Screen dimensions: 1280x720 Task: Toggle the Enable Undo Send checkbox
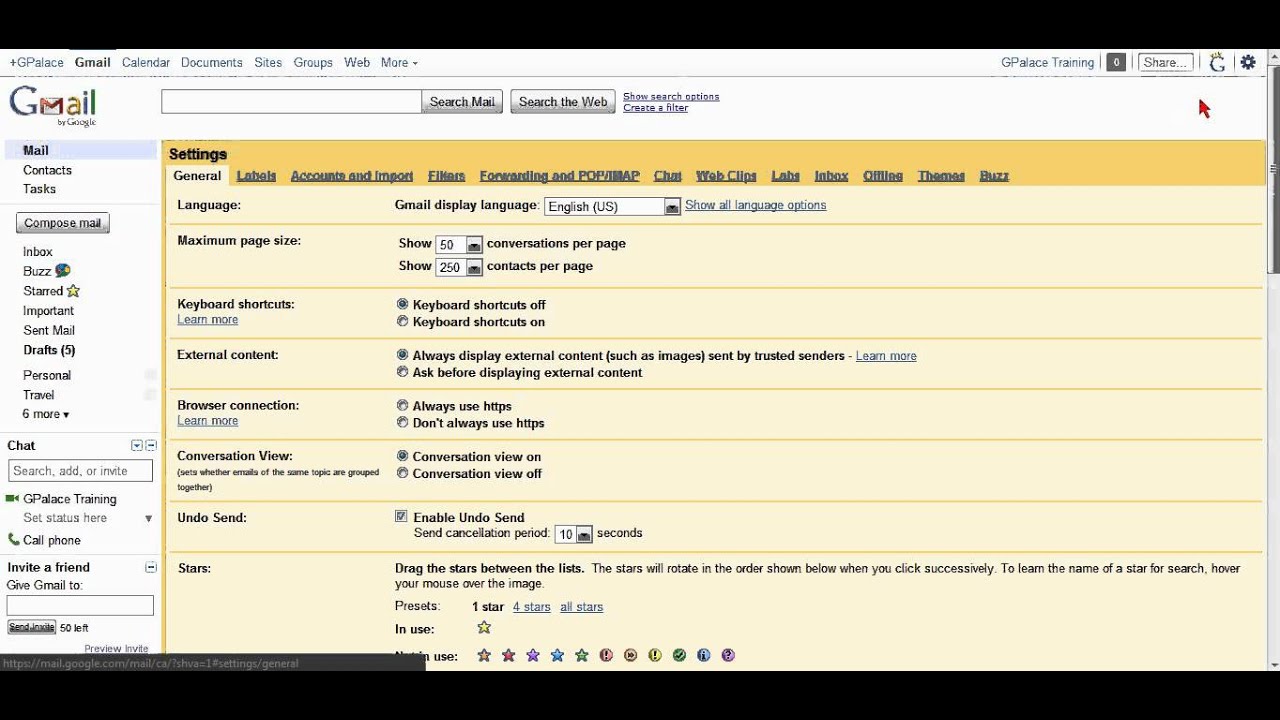pyautogui.click(x=401, y=517)
